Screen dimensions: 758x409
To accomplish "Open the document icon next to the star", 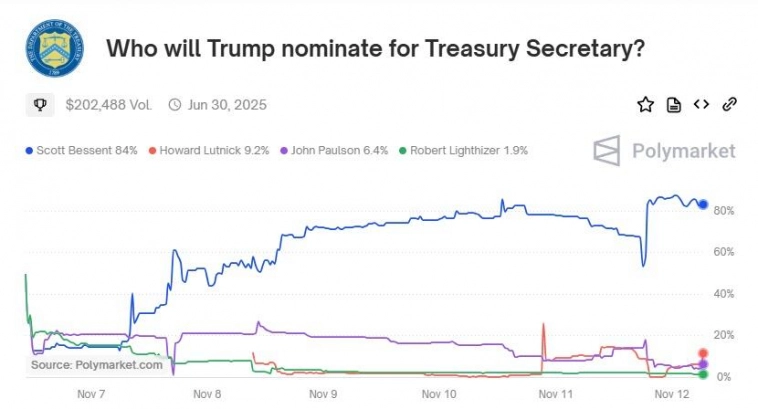I will coord(674,104).
